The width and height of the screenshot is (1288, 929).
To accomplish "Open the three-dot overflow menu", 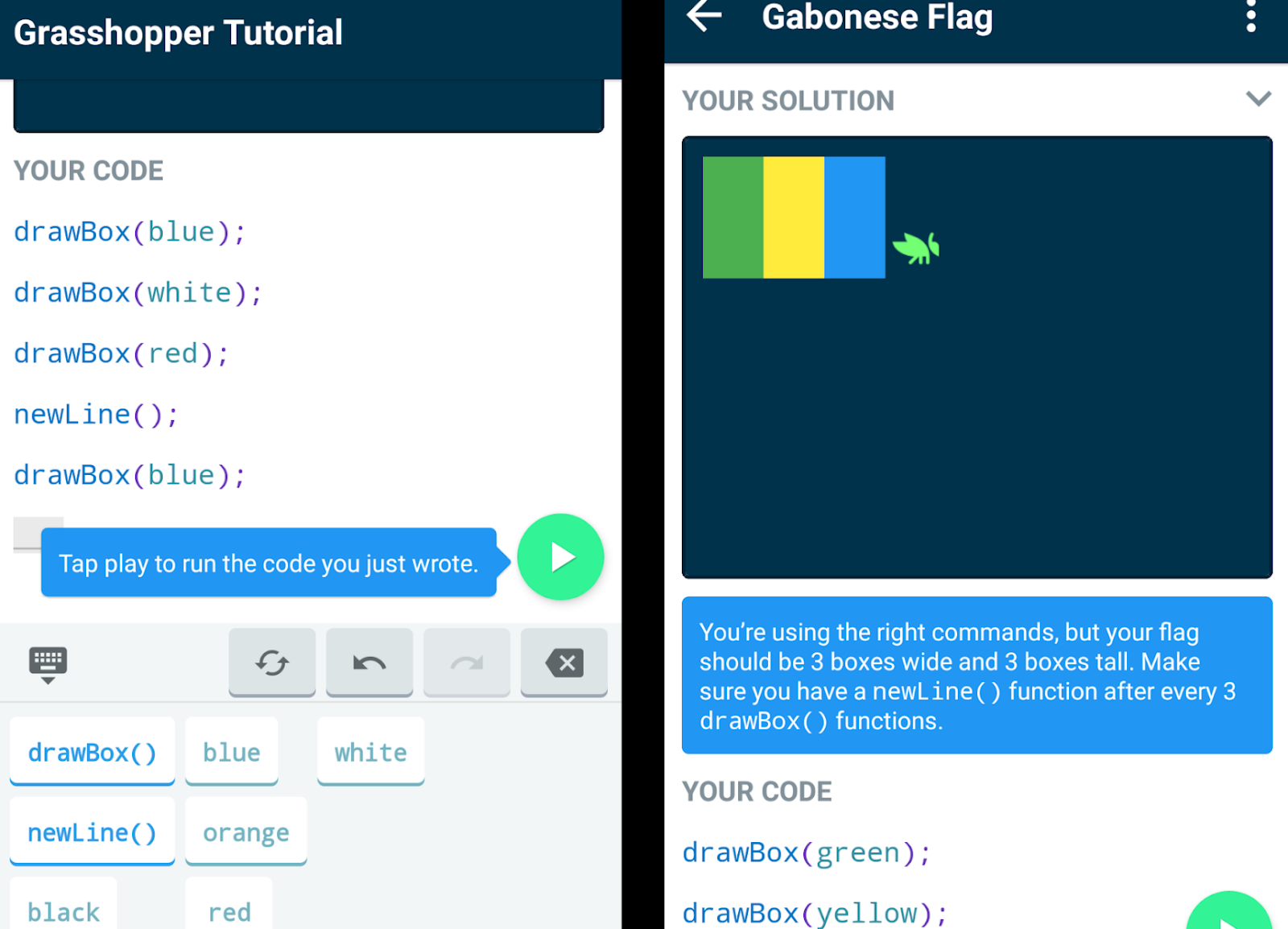I will (x=1250, y=18).
